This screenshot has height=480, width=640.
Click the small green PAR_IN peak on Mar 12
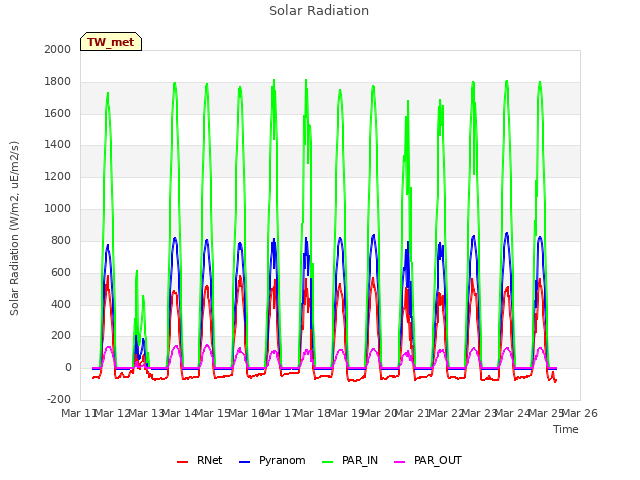(137, 271)
